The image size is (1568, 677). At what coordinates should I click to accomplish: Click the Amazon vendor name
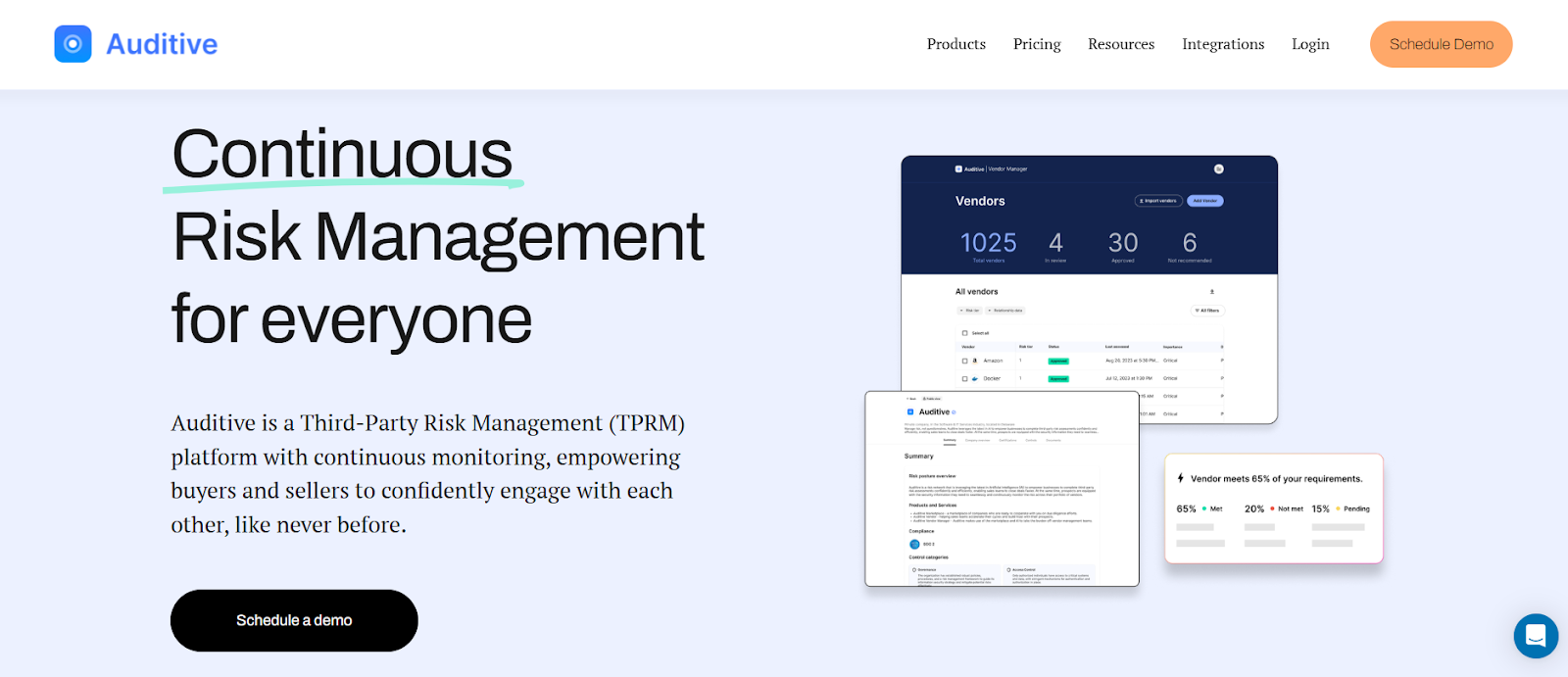[x=993, y=361]
